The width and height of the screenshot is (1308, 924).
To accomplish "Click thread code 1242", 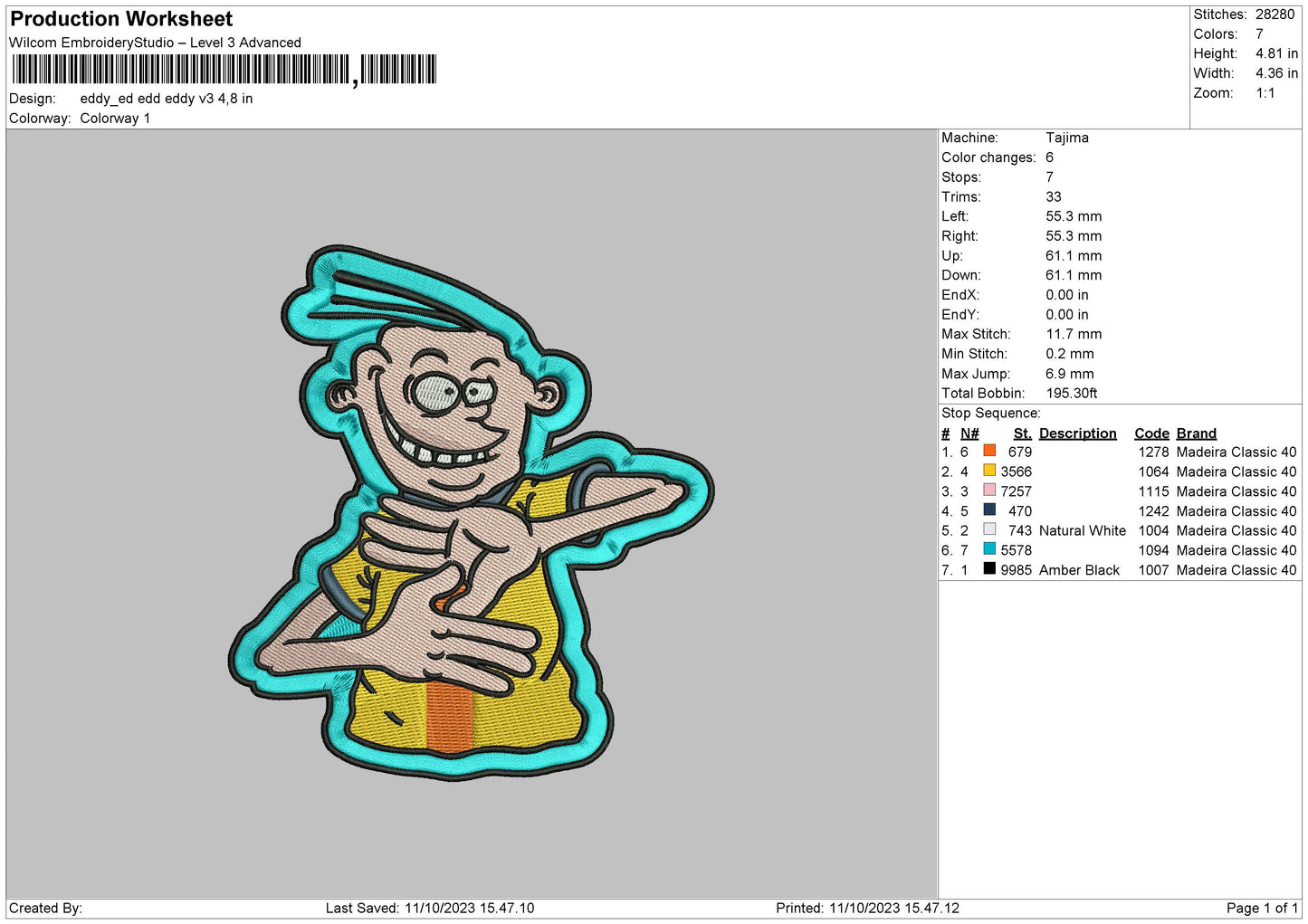I will tap(1154, 510).
